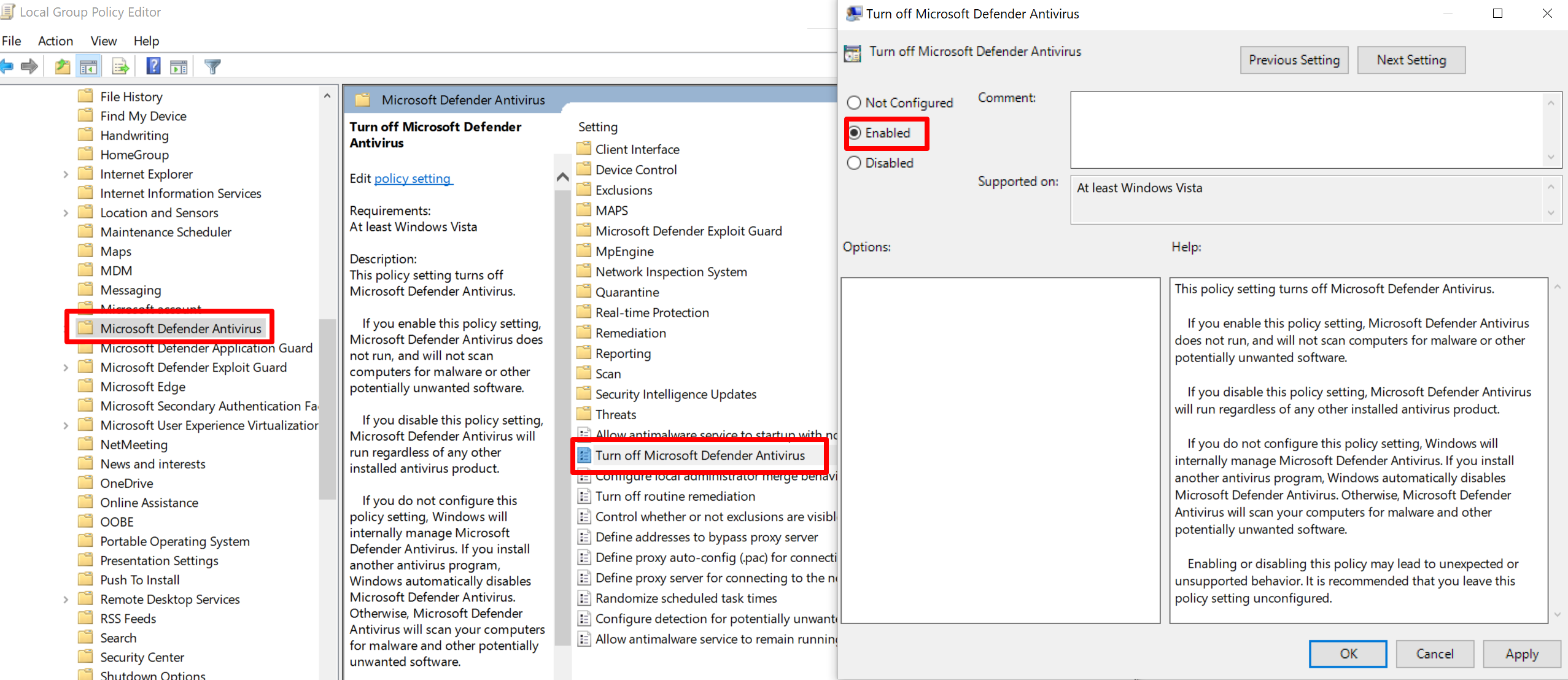Expand the Remote Desktop Services node
The height and width of the screenshot is (680, 1568).
[x=66, y=600]
